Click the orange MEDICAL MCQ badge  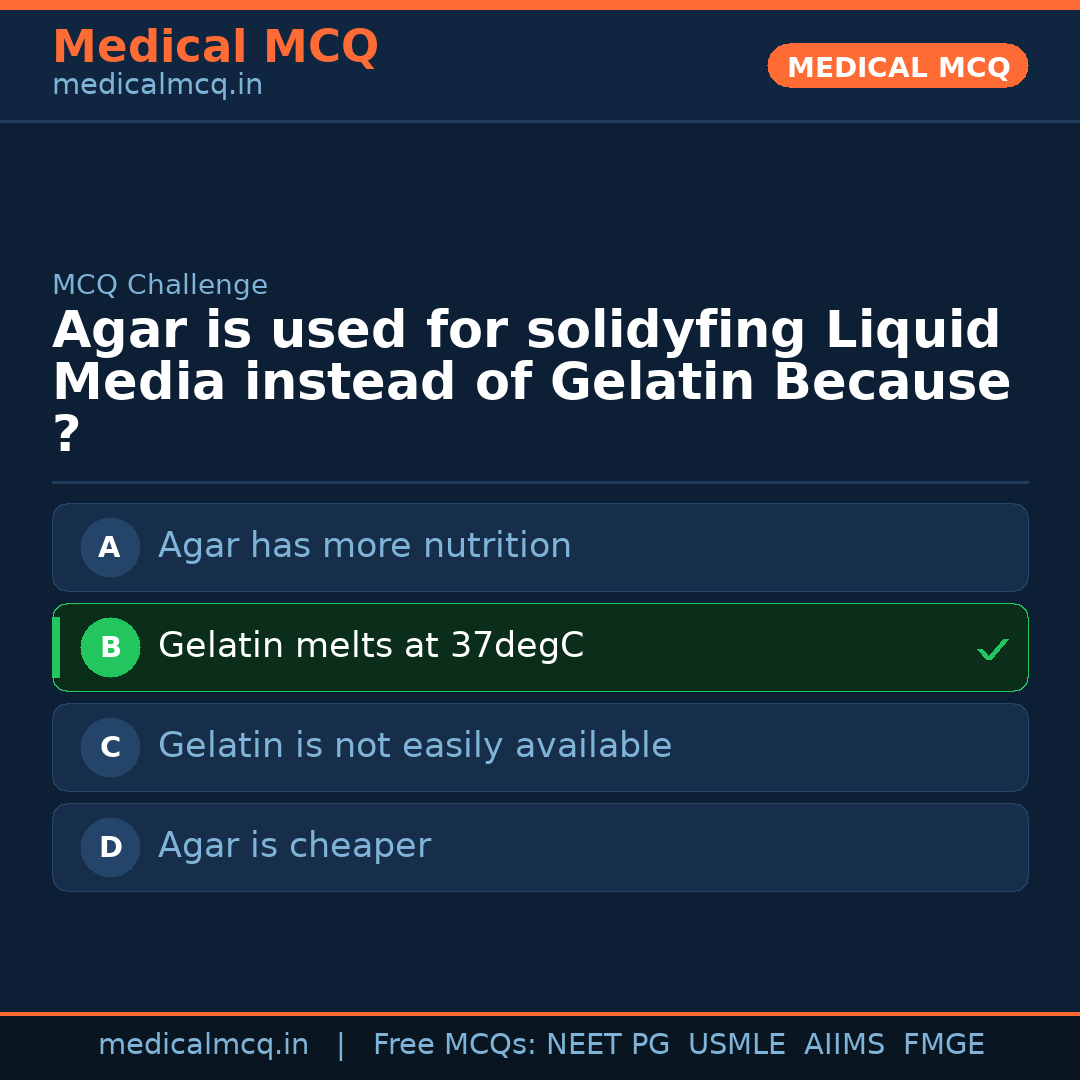[x=897, y=66]
